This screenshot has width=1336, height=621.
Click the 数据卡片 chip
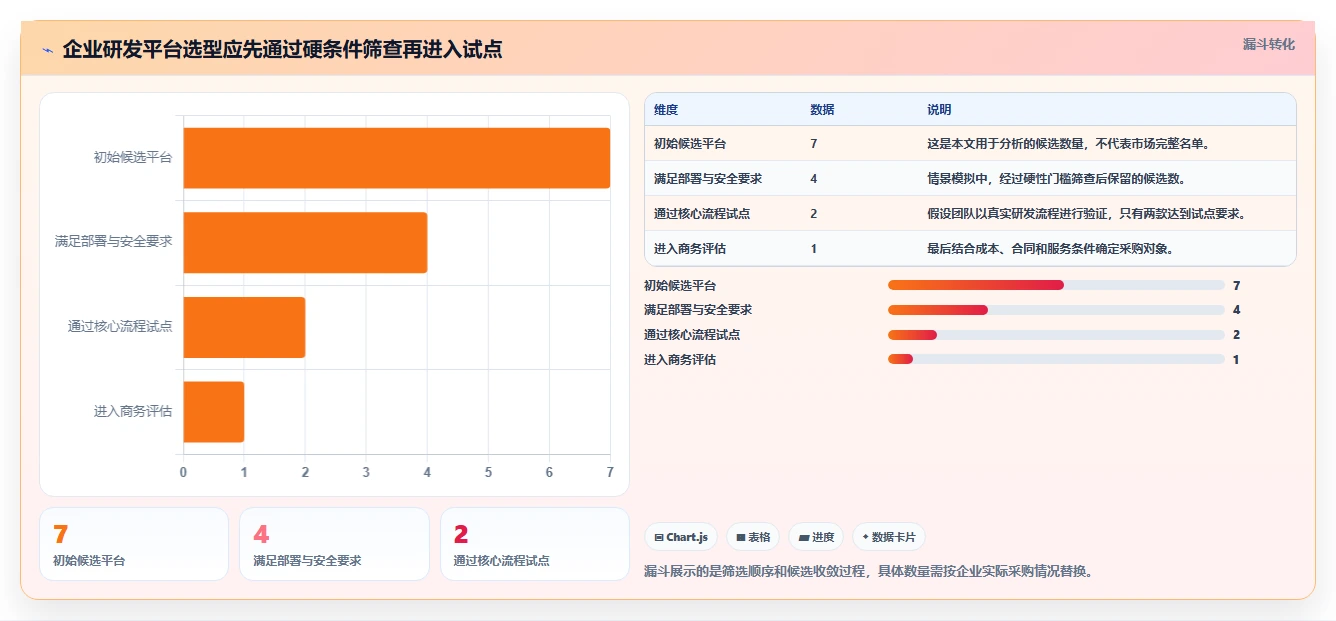click(889, 537)
